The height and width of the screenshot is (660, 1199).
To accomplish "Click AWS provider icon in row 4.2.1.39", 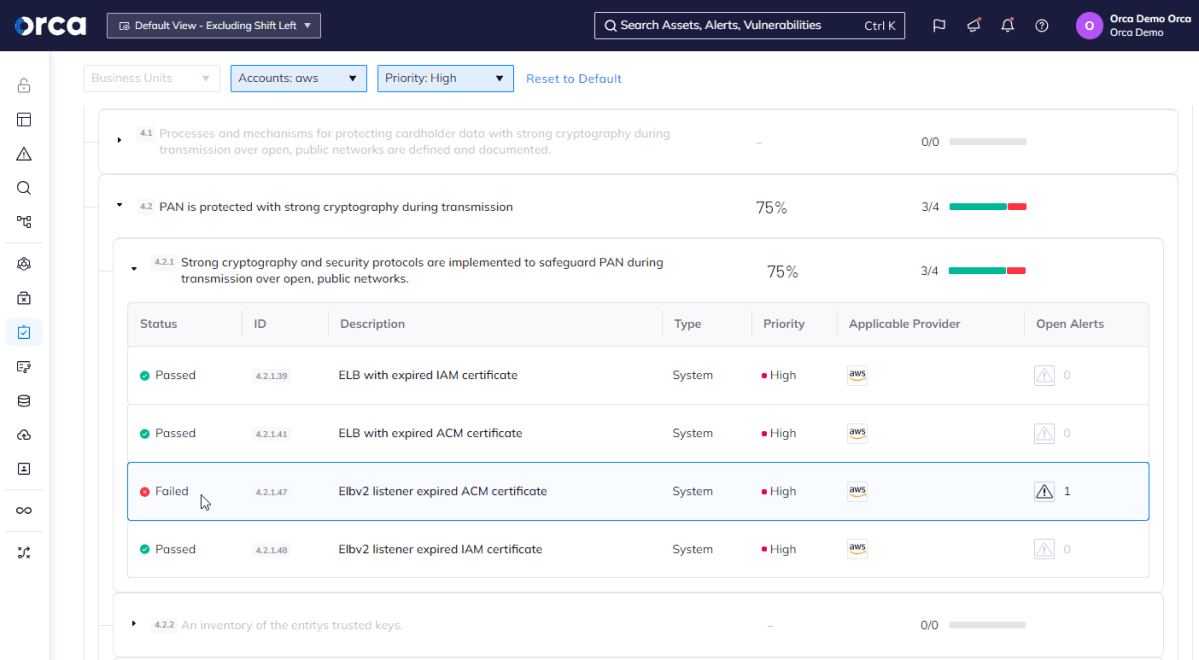I will coord(857,375).
